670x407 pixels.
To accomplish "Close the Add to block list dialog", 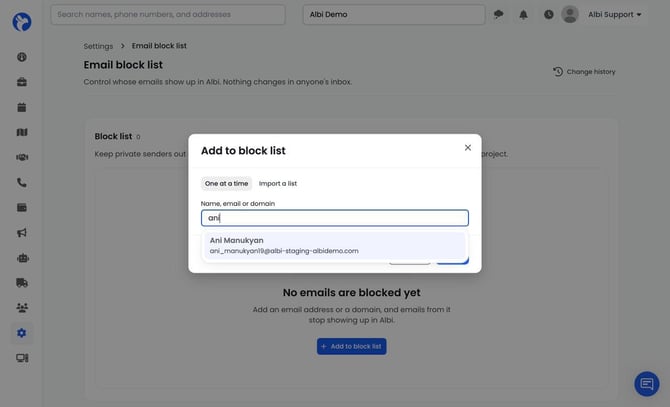I will coord(467,147).
